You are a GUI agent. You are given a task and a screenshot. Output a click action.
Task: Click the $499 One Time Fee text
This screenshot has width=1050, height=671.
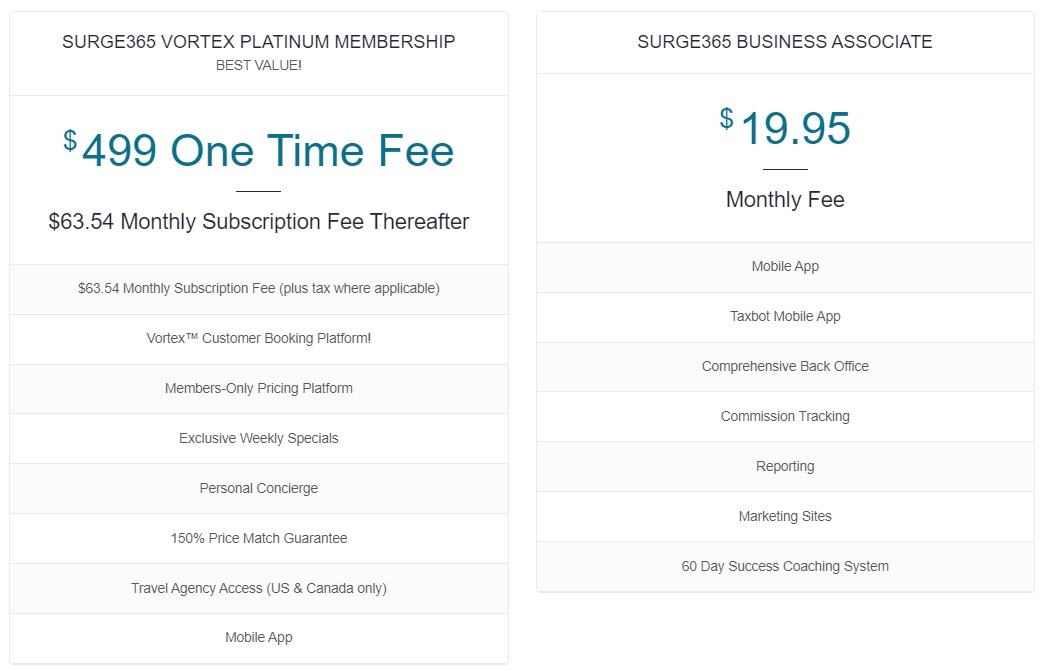click(x=258, y=150)
